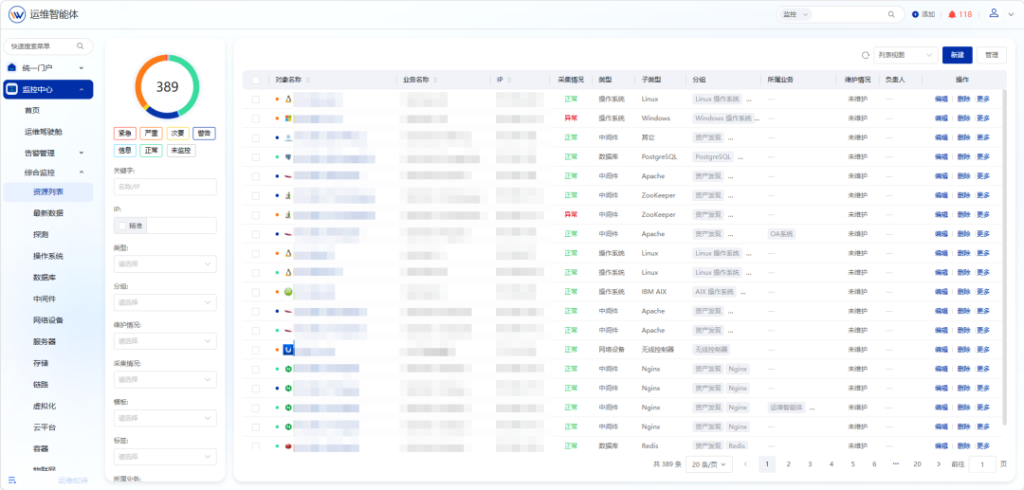Open 最新数据 in the sidebar menu
Image resolution: width=1024 pixels, height=490 pixels.
(48, 213)
